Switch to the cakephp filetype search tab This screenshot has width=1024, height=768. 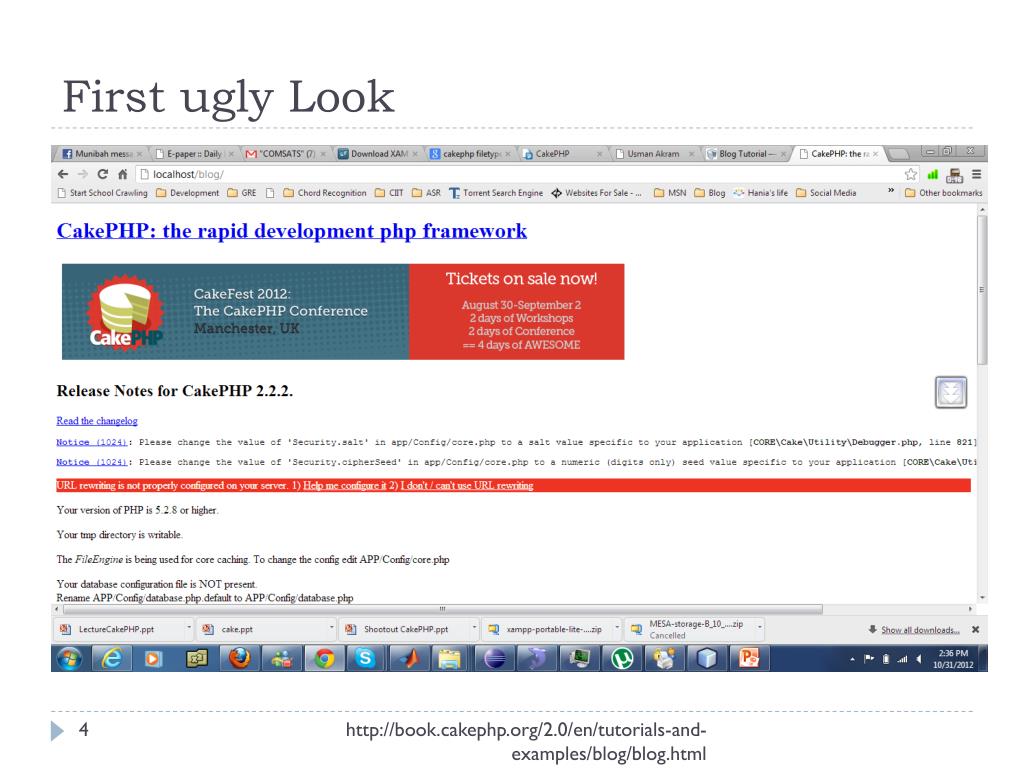tap(472, 153)
